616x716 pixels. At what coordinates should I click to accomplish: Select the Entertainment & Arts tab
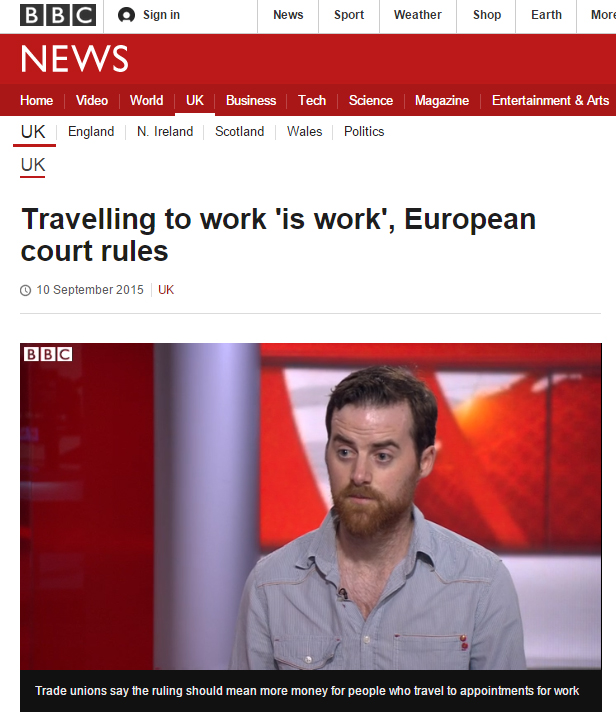[x=550, y=100]
